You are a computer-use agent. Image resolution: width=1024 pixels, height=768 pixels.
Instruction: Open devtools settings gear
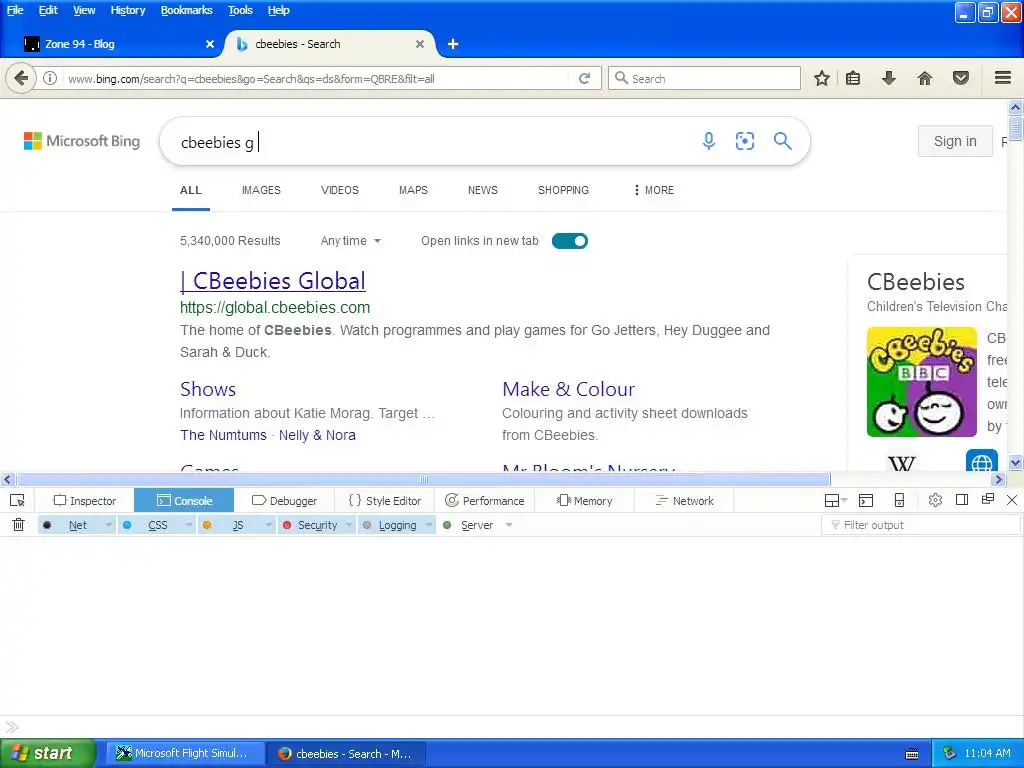click(x=935, y=500)
